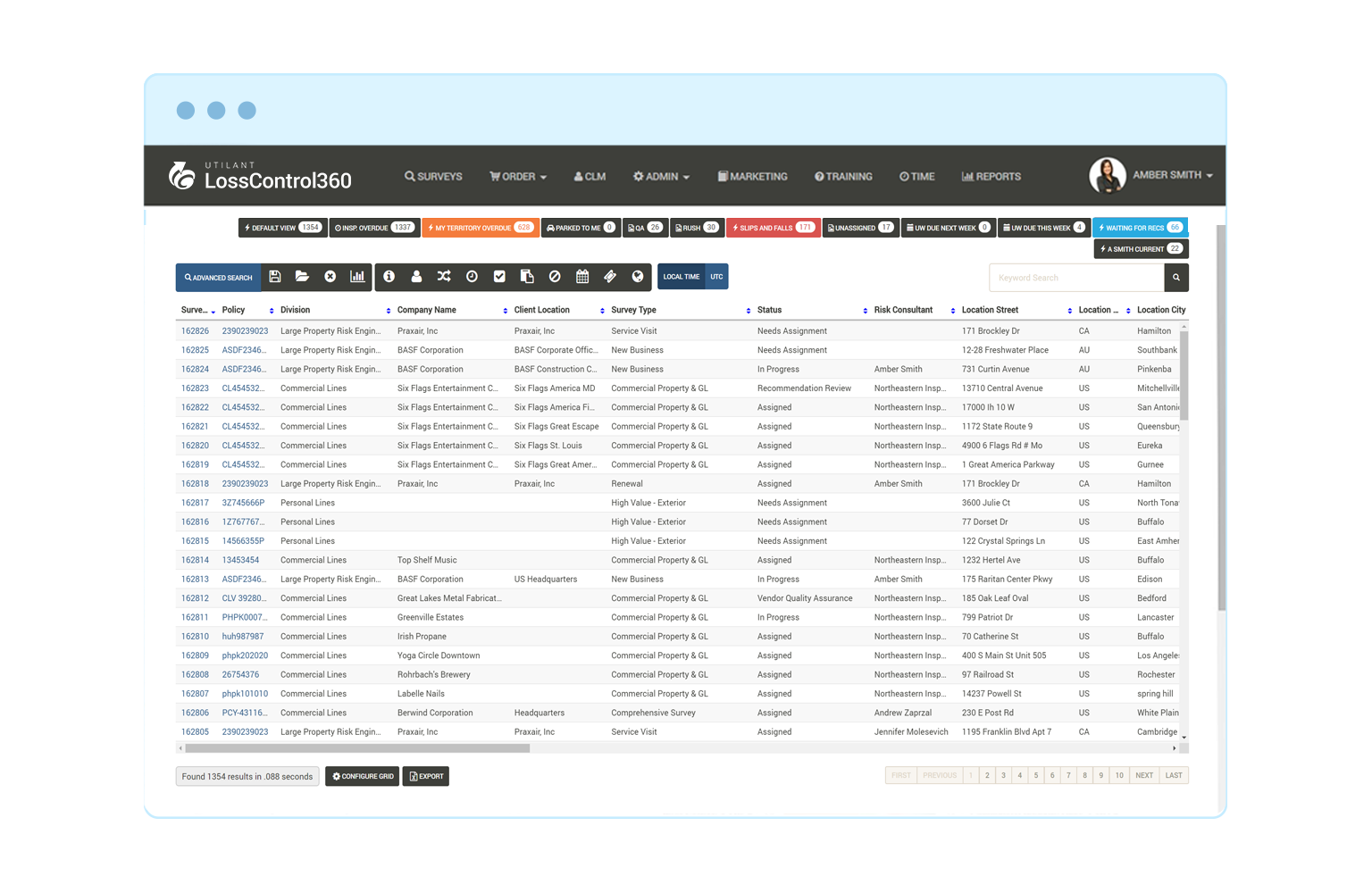
Task: Click the clear filters circle-x icon
Action: point(330,276)
